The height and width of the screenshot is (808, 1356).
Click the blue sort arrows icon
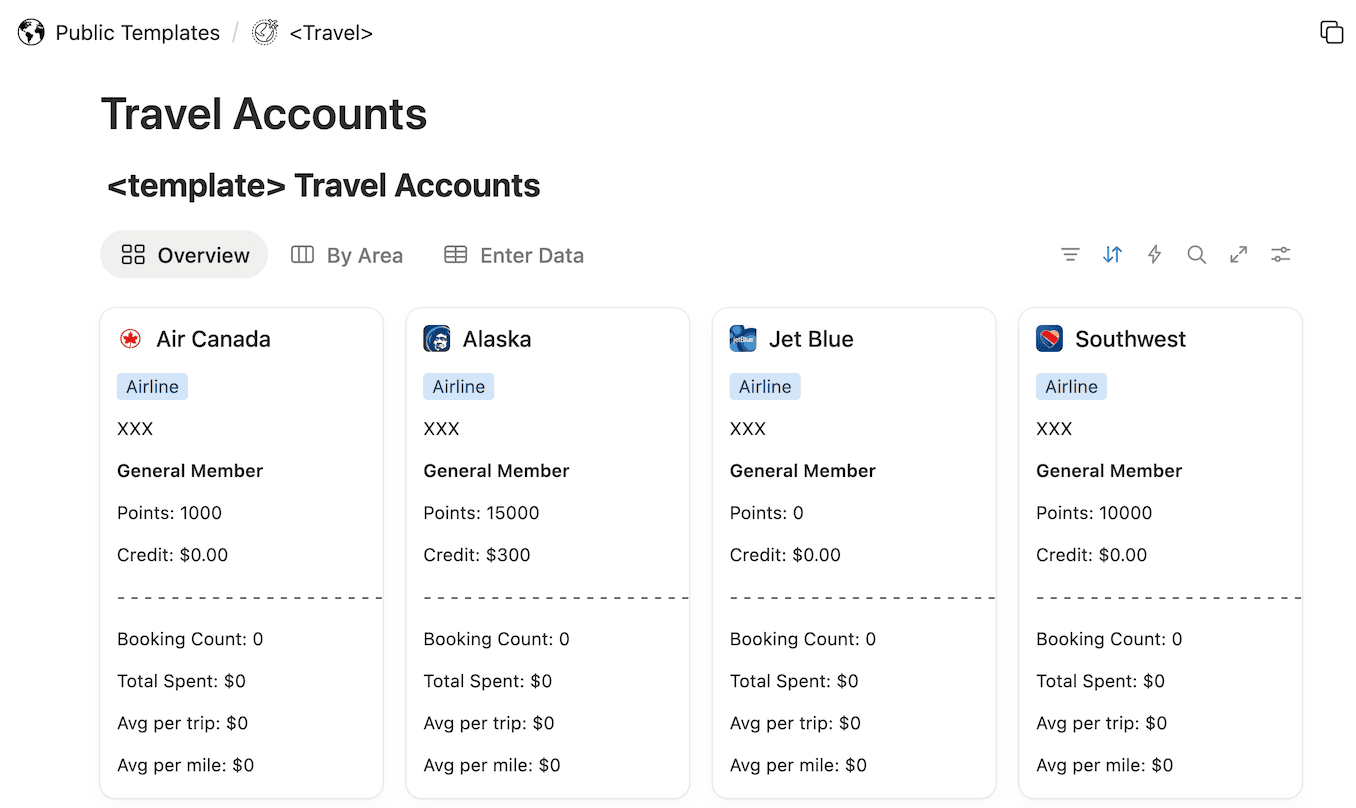point(1112,255)
